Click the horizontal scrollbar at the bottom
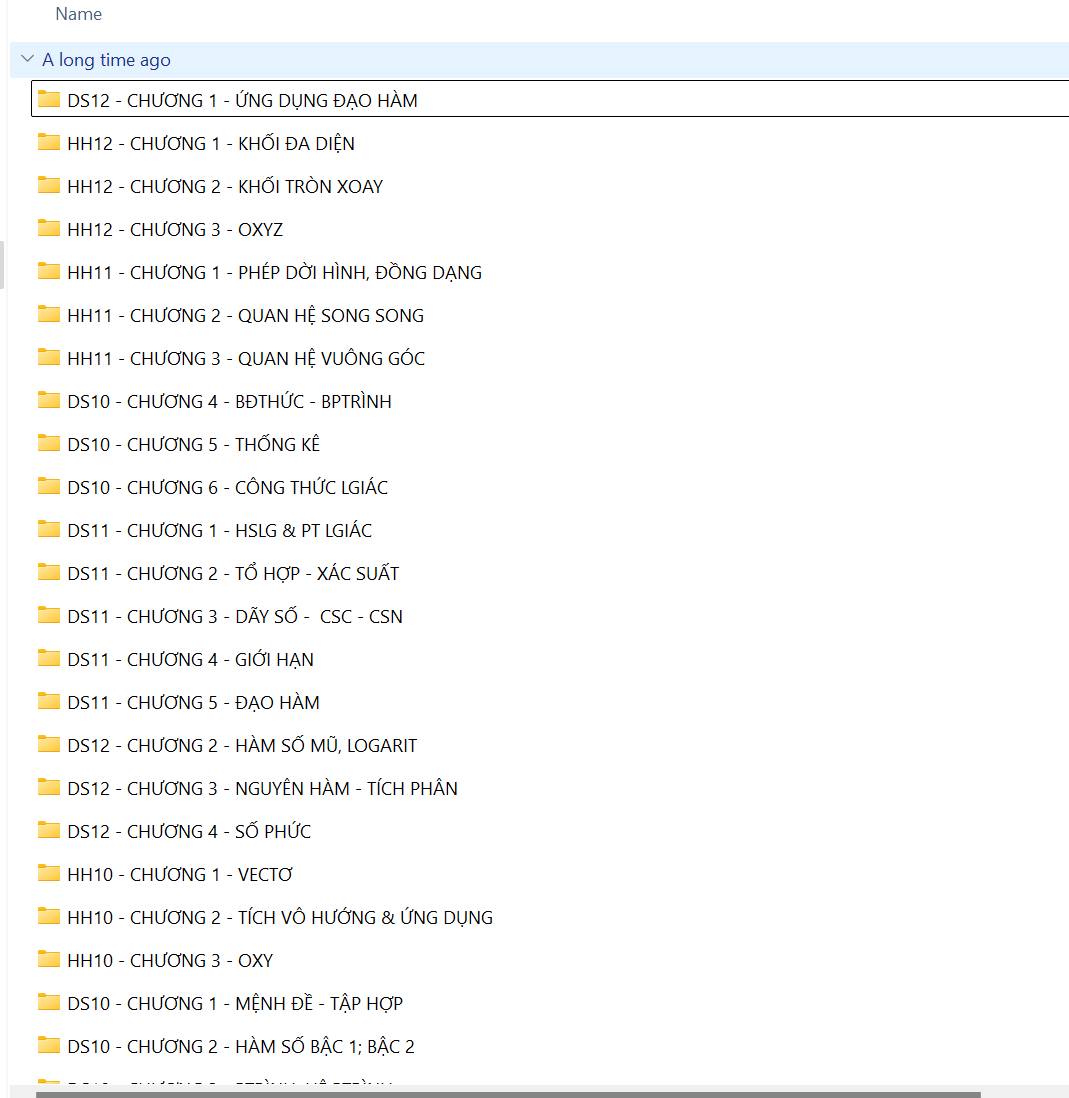The width and height of the screenshot is (1069, 1098). tap(508, 1094)
